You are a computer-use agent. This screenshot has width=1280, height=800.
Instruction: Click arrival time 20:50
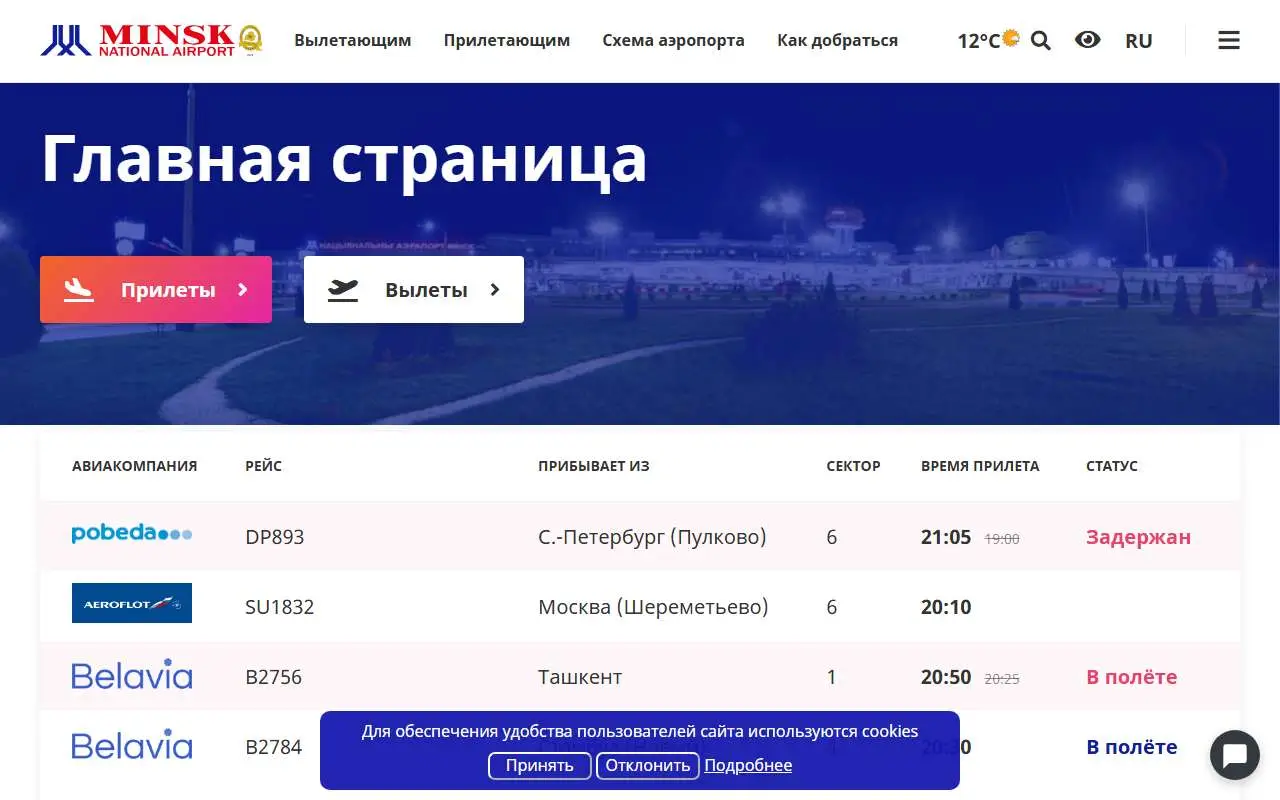point(946,677)
